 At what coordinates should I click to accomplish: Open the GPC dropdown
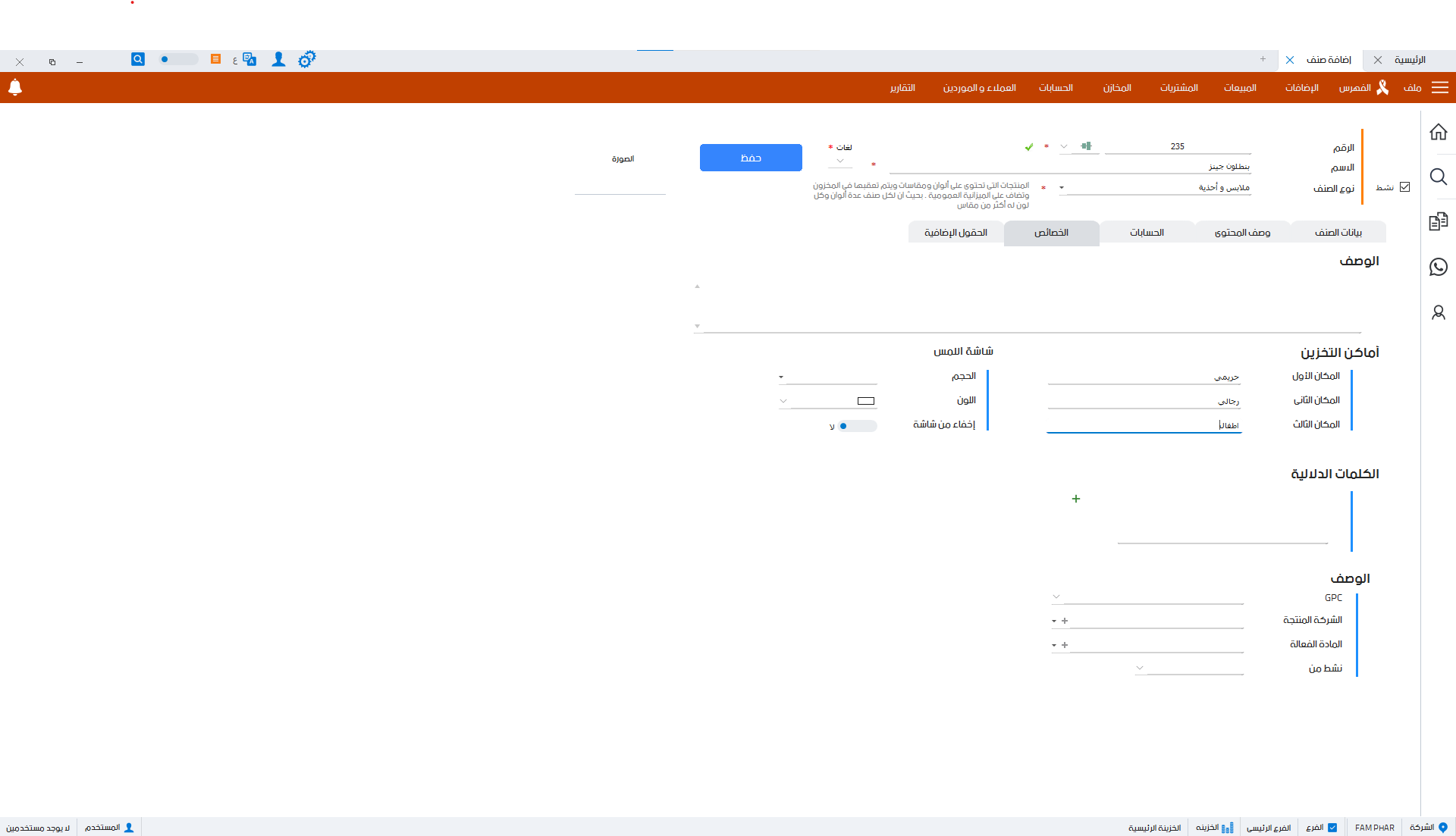(x=1056, y=597)
